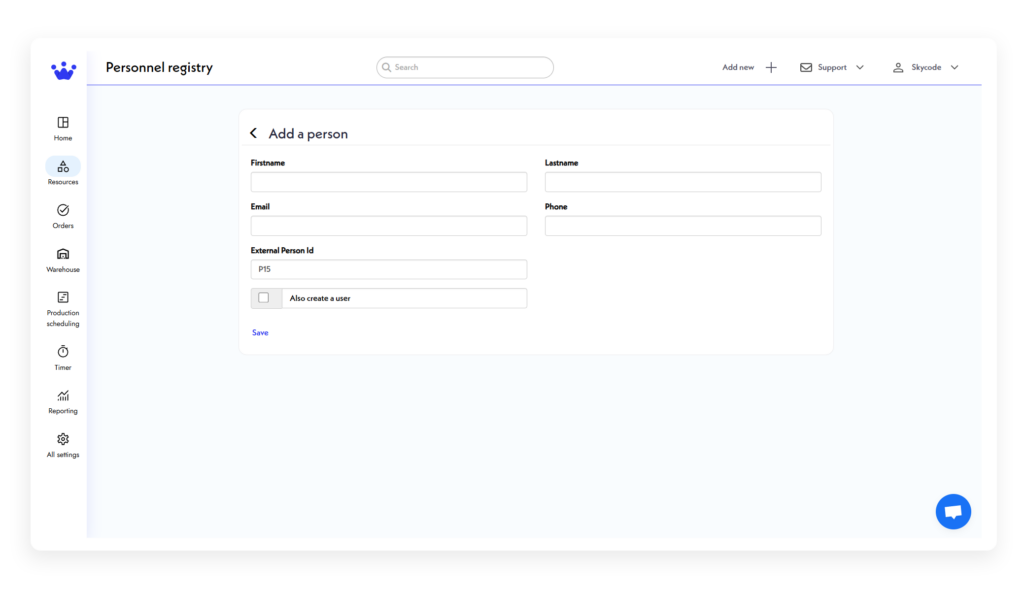Click the Support menu label
The image size is (1024, 589).
832,67
